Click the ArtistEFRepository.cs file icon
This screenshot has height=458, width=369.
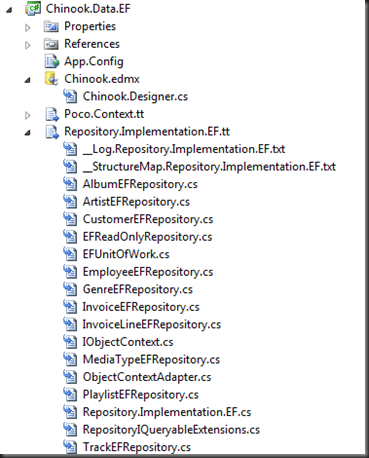[70, 202]
